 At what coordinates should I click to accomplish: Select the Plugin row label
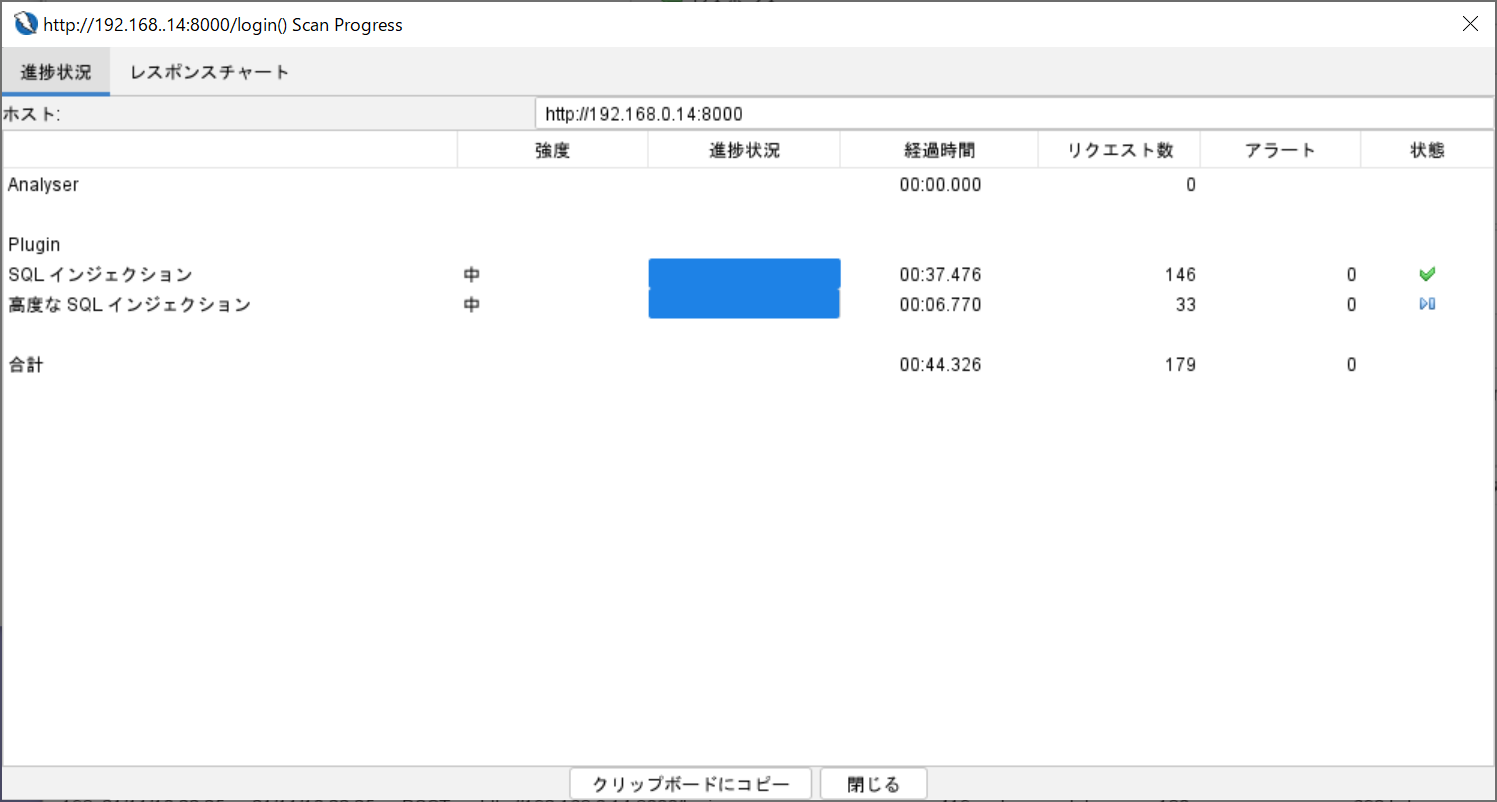(34, 244)
